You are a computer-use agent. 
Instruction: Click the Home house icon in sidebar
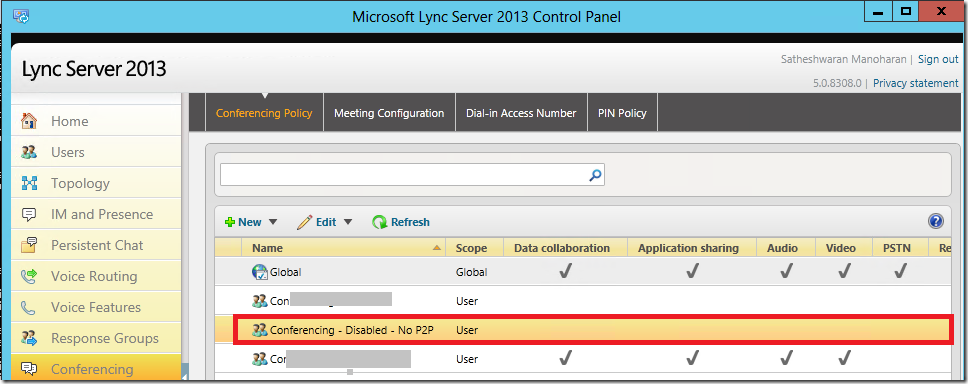click(x=29, y=121)
